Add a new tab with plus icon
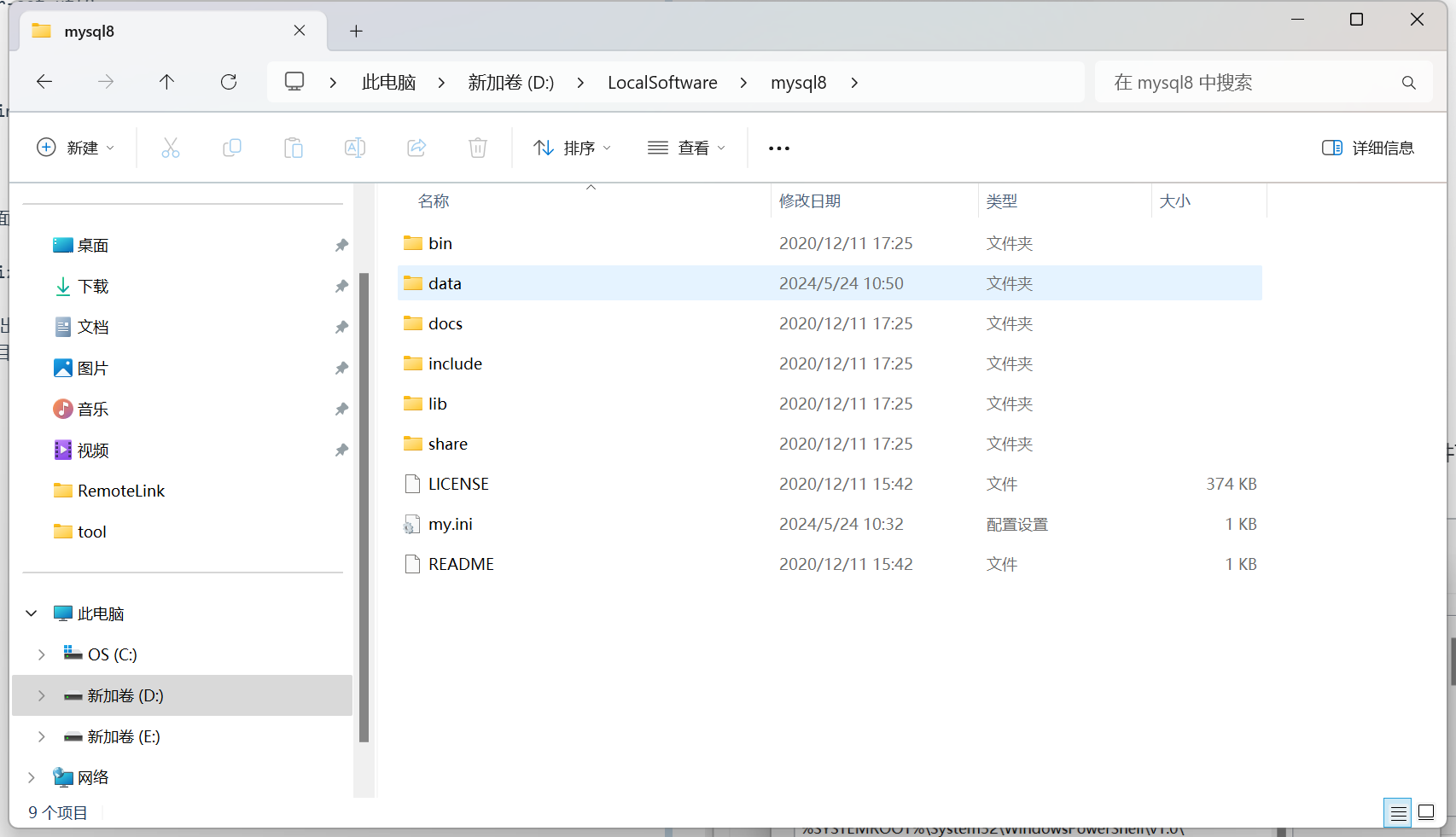This screenshot has height=837, width=1456. tap(356, 32)
